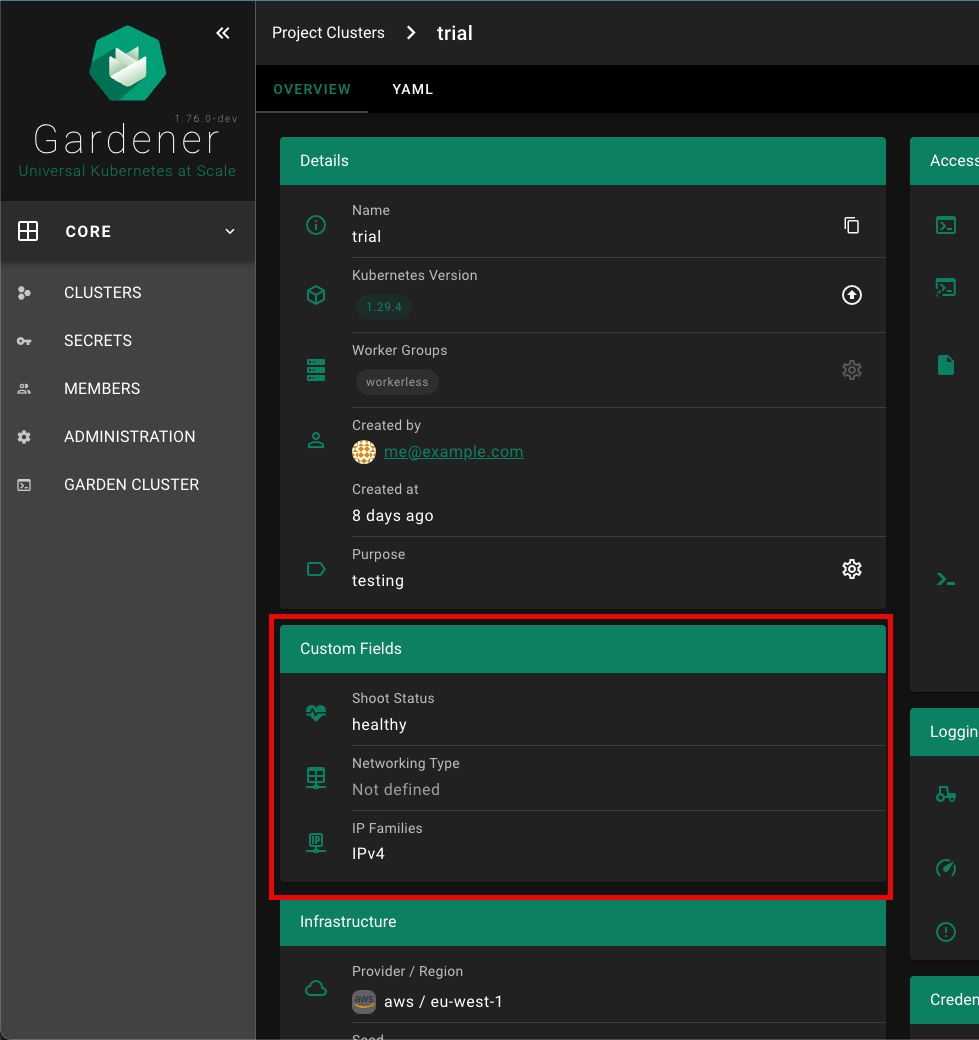Open Worker Groups settings gear
Viewport: 979px width, 1040px height.
coord(851,370)
